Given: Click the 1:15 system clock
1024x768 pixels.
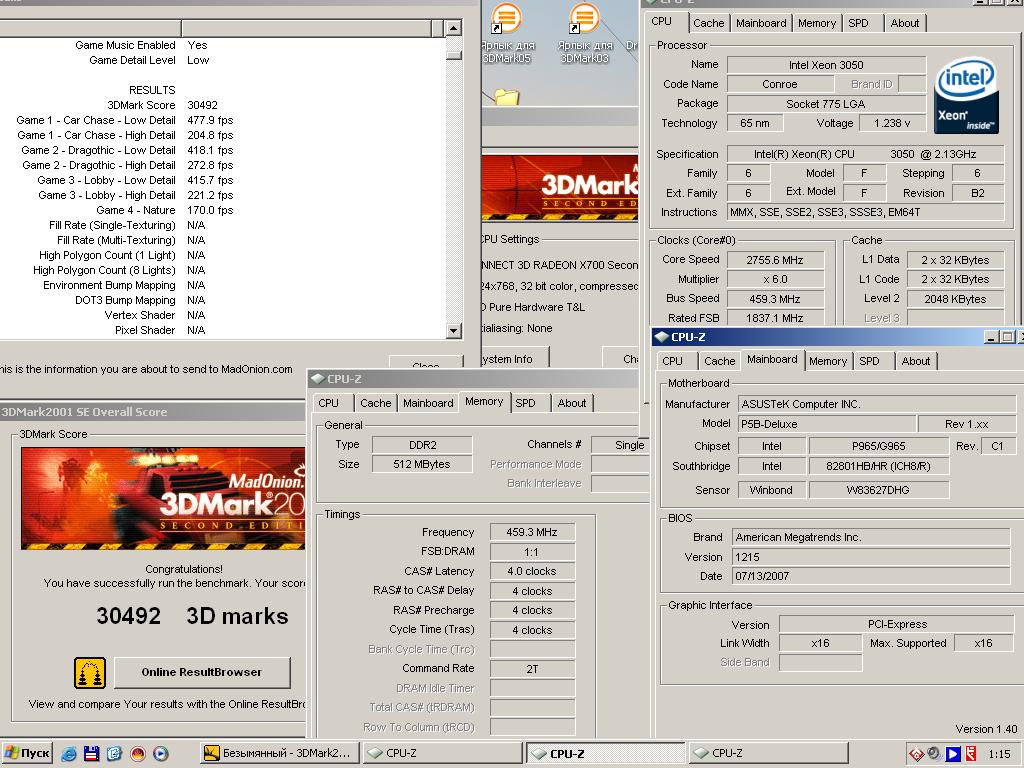Looking at the screenshot, I should pyautogui.click(x=999, y=754).
